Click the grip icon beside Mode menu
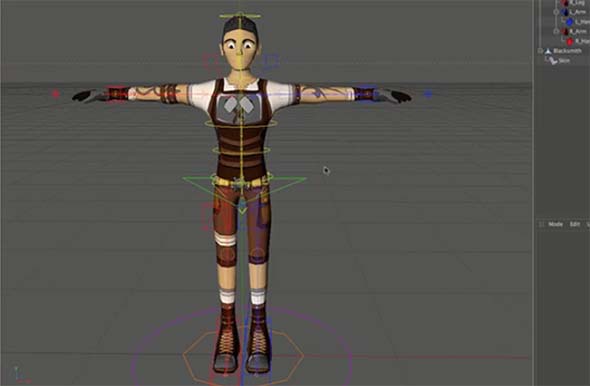Viewport: 590px width, 386px height. pyautogui.click(x=541, y=224)
